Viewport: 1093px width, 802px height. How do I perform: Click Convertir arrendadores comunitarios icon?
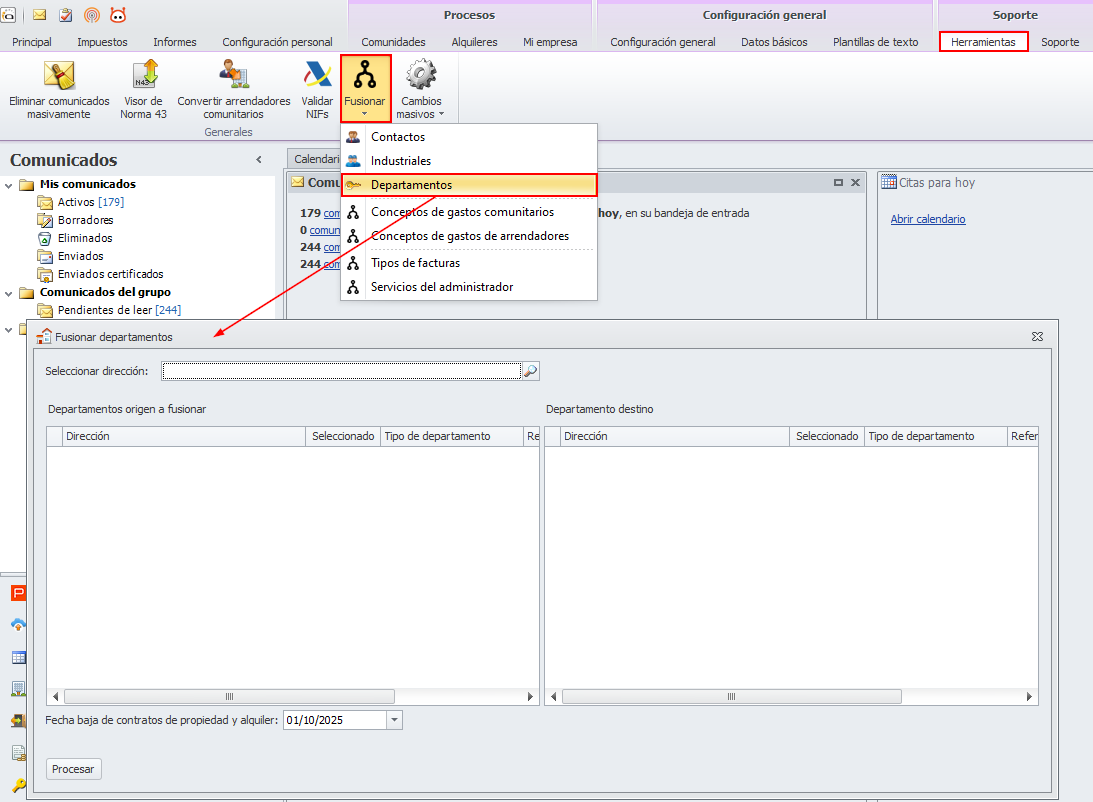[234, 75]
